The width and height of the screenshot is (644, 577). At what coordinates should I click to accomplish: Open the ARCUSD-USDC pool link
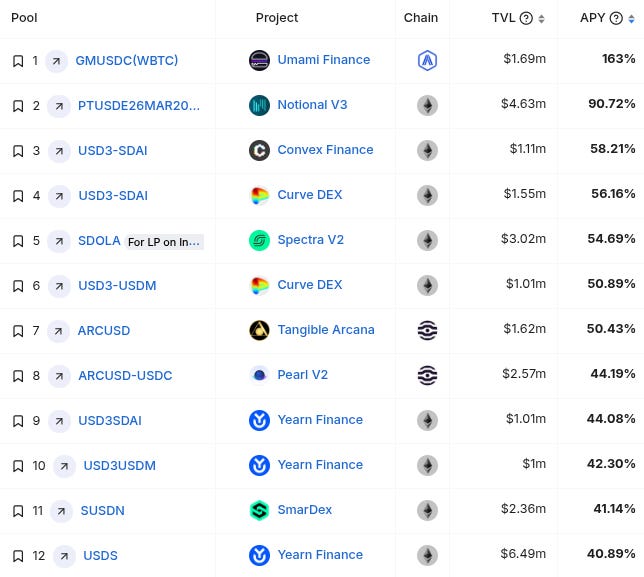[x=125, y=375]
